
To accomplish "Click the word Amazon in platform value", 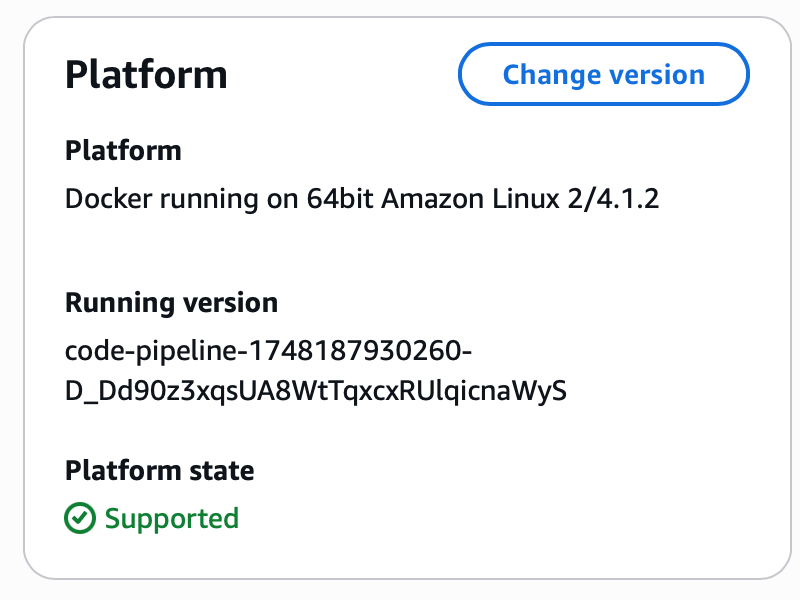I will coord(433,198).
